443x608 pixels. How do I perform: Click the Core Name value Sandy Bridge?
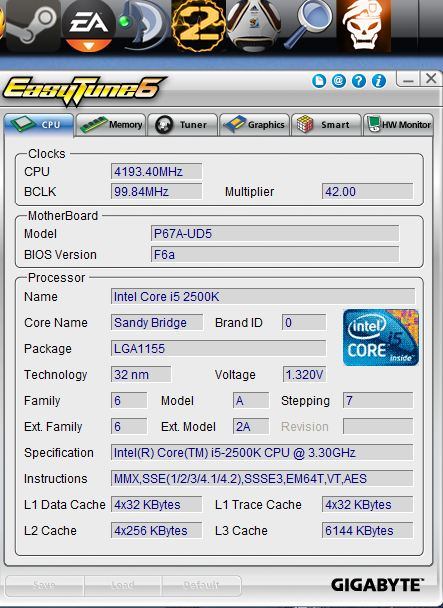(157, 323)
